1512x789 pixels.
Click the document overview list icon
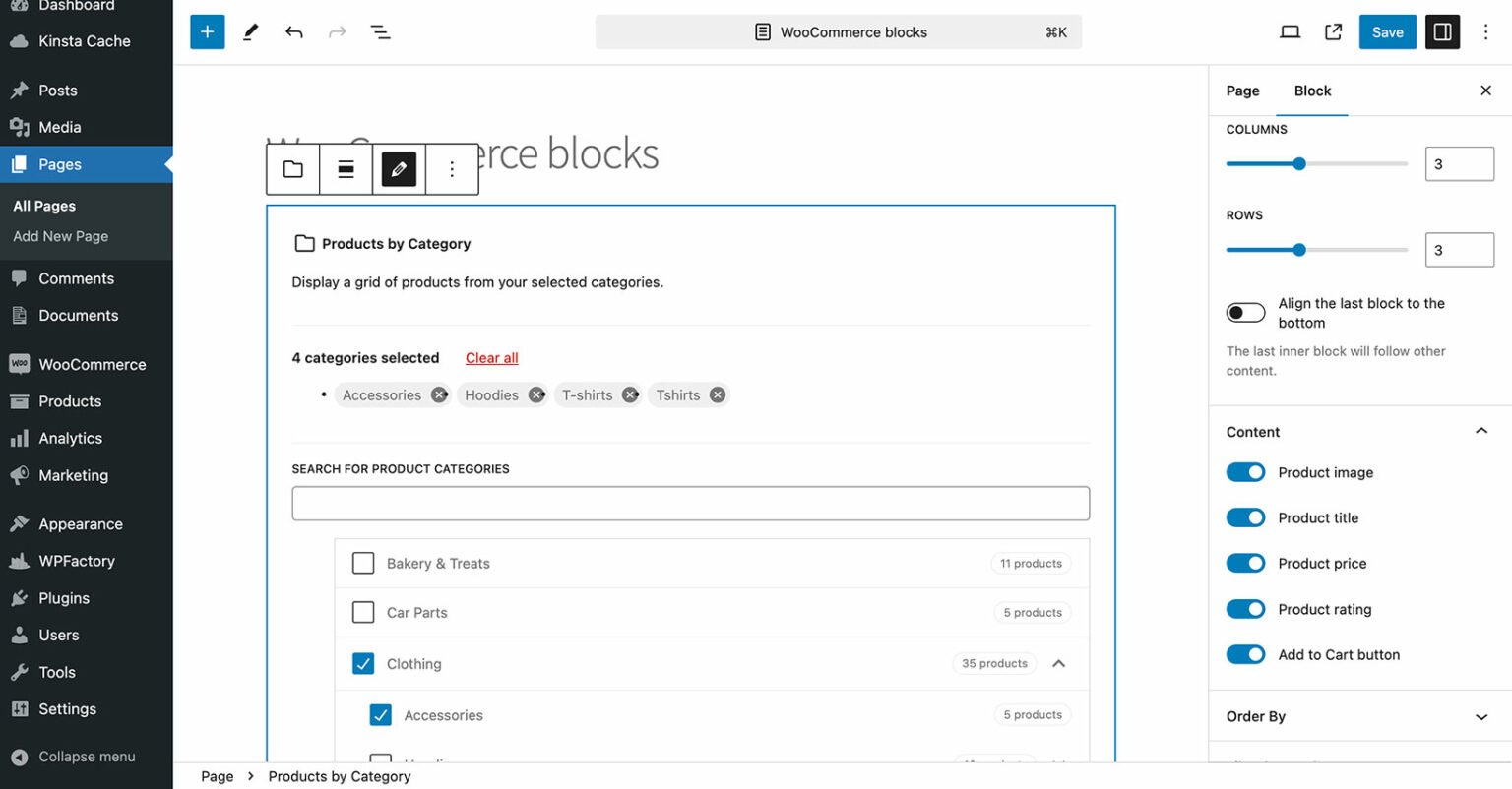380,31
